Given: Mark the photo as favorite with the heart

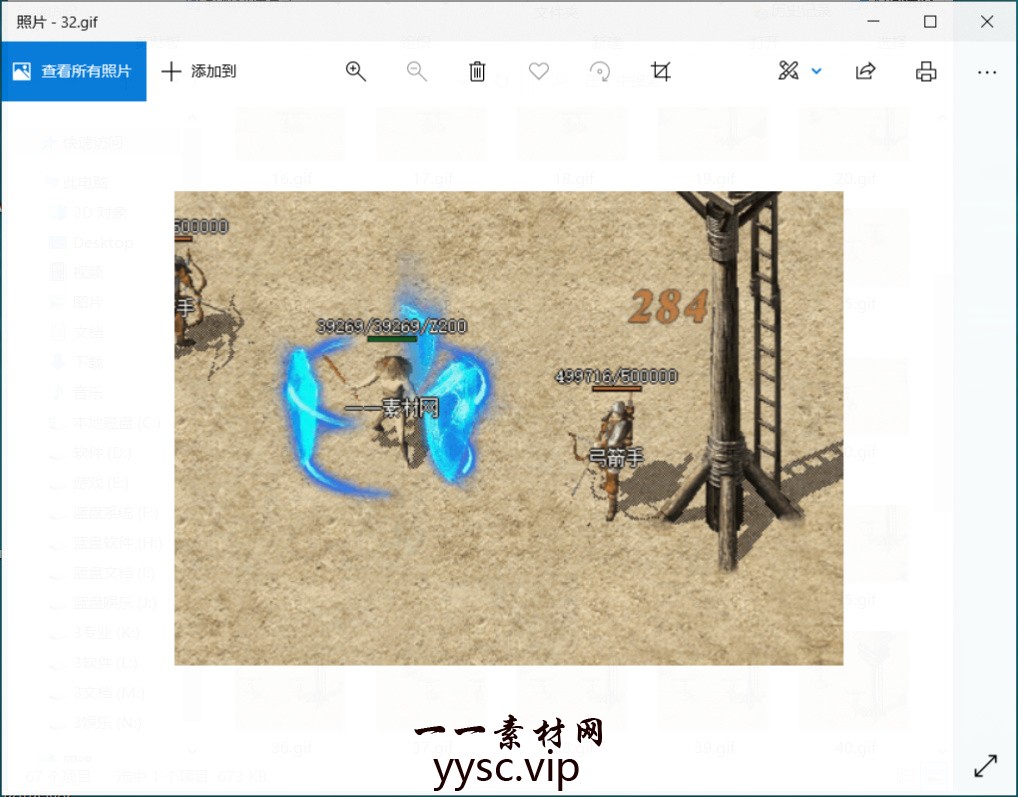Looking at the screenshot, I should click(x=538, y=71).
